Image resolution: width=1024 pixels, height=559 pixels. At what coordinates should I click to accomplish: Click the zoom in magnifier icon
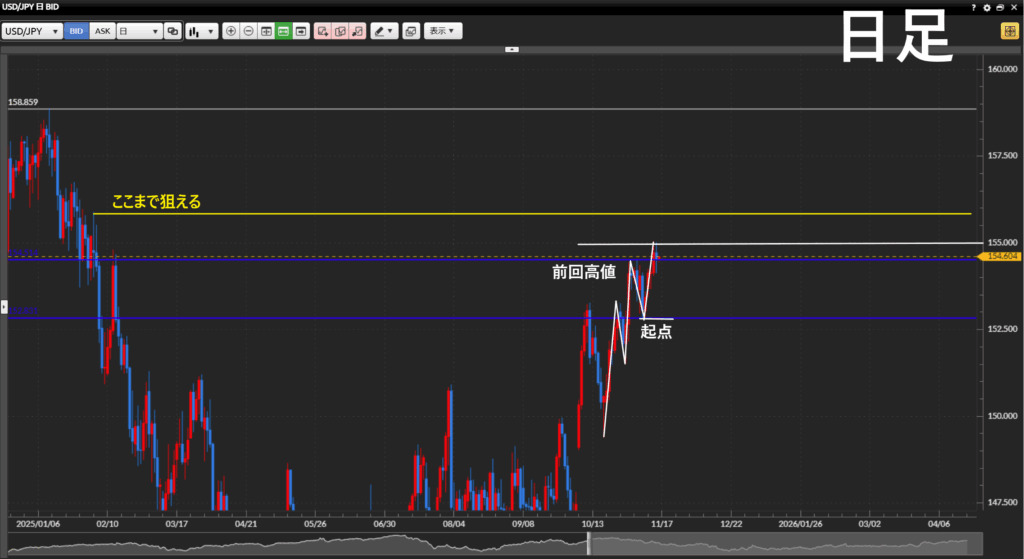pyautogui.click(x=231, y=31)
